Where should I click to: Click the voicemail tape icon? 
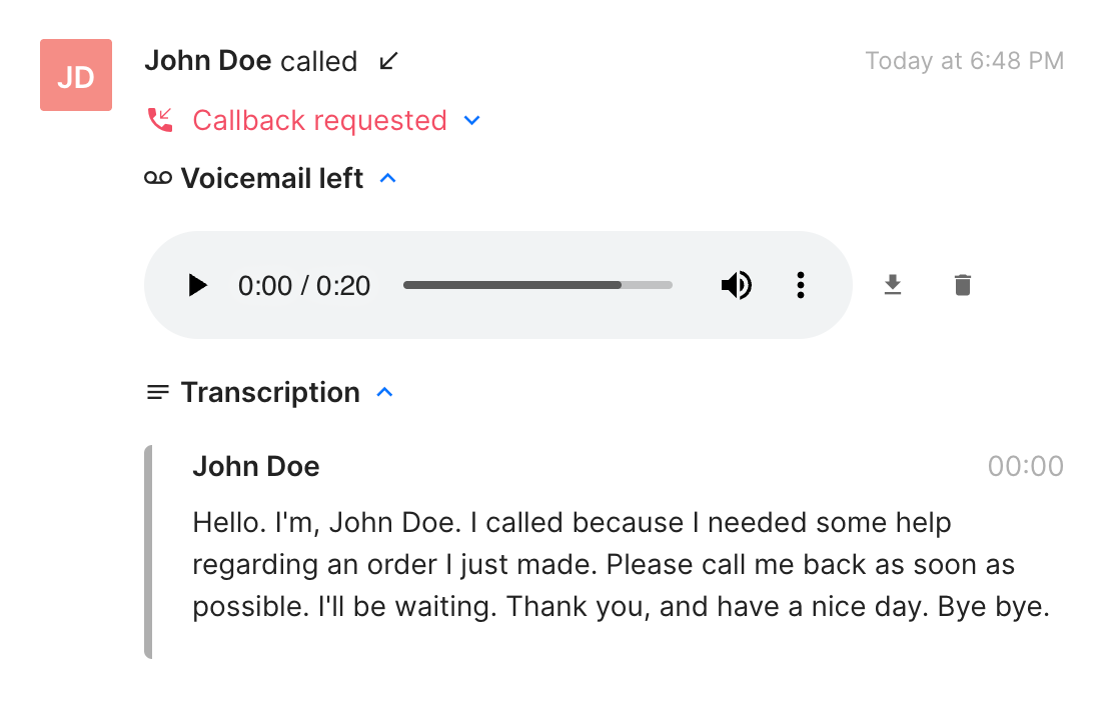click(x=158, y=178)
